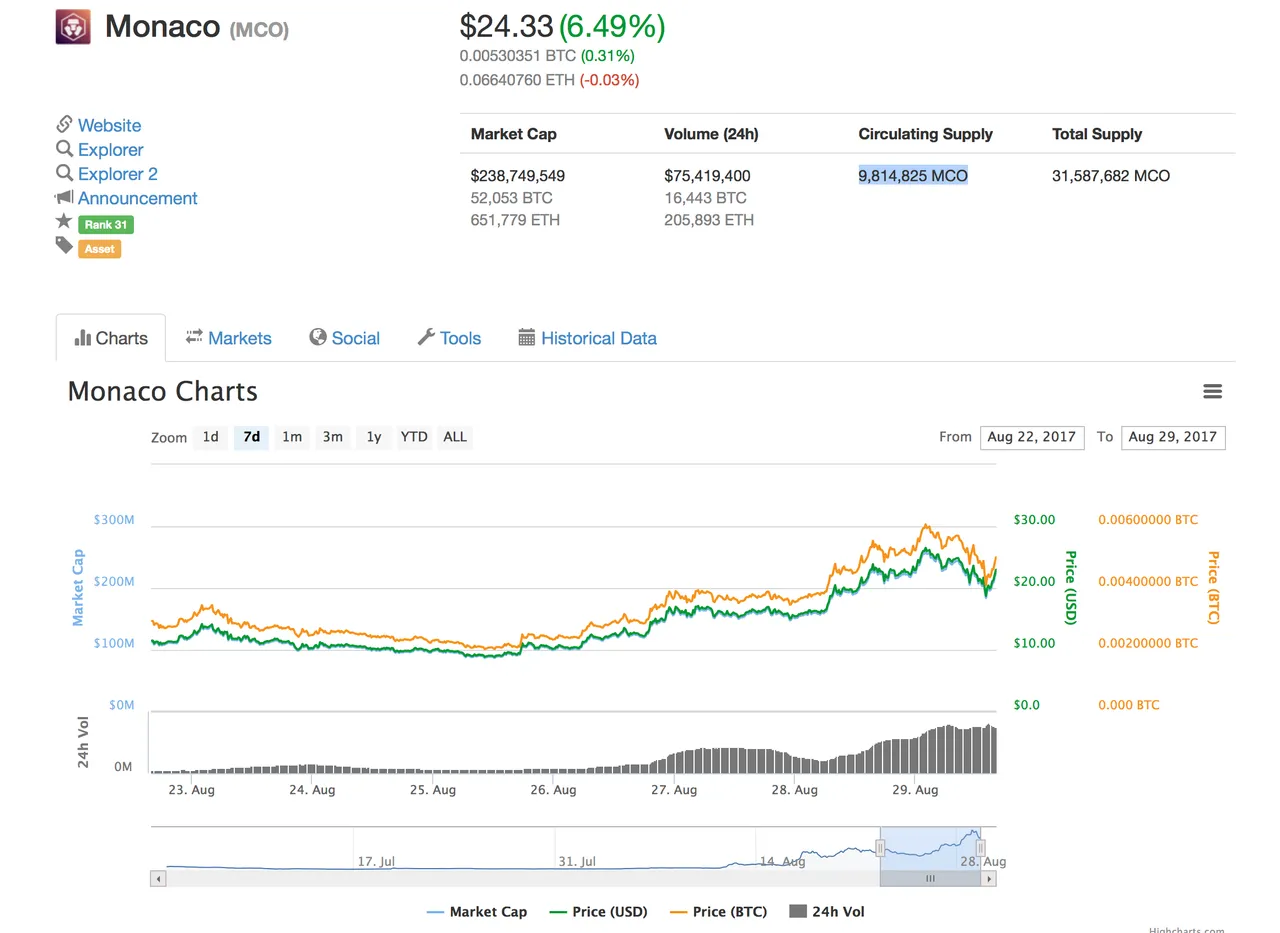Toggle the Market Cap series in legend
1280x933 pixels.
(476, 911)
